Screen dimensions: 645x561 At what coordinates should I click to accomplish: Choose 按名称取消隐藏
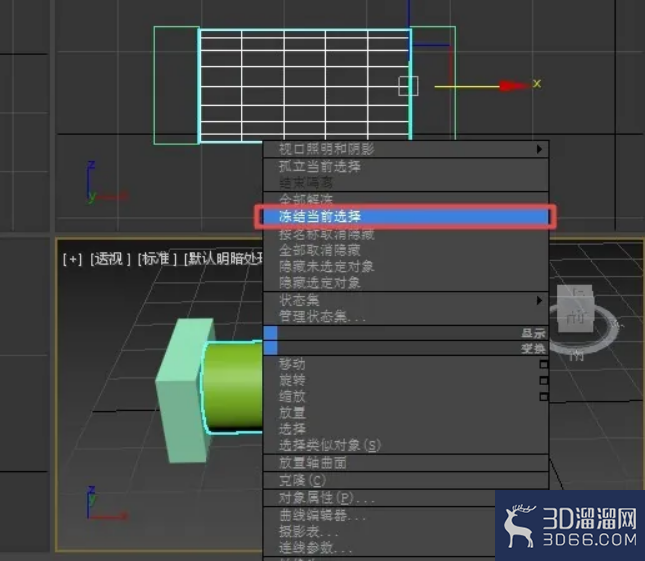tap(406, 234)
